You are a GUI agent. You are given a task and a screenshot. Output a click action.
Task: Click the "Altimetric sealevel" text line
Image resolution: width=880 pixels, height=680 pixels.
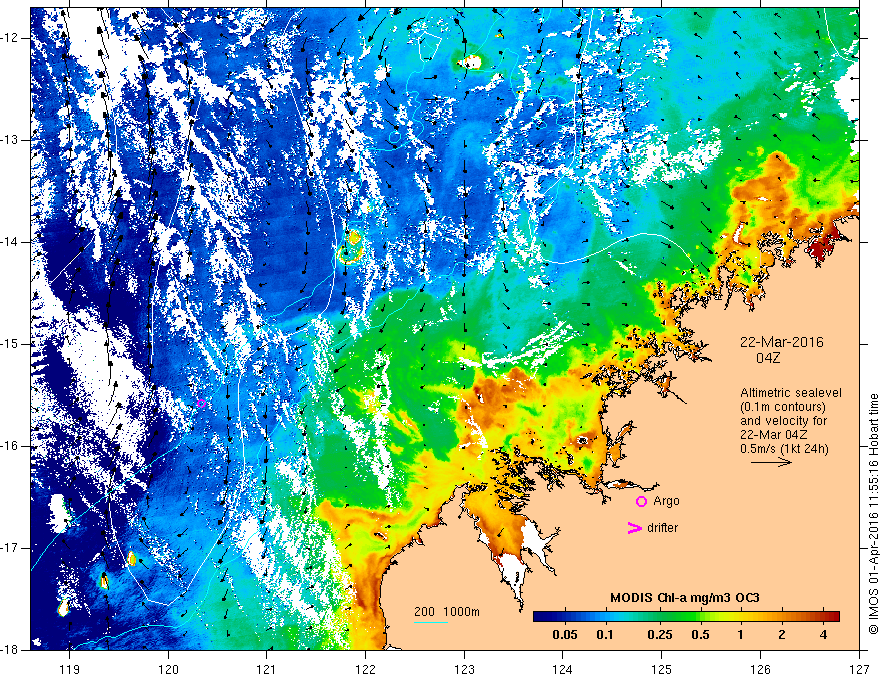pyautogui.click(x=791, y=393)
